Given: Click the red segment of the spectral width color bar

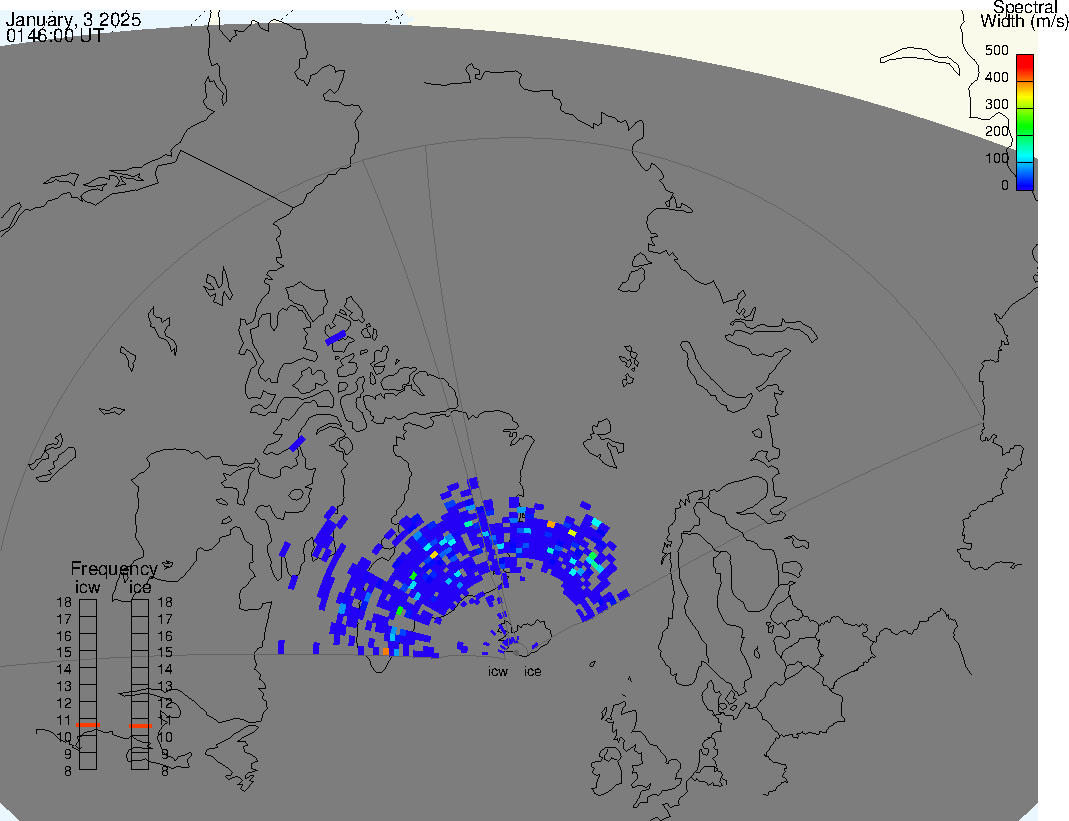Looking at the screenshot, I should click(1025, 68).
